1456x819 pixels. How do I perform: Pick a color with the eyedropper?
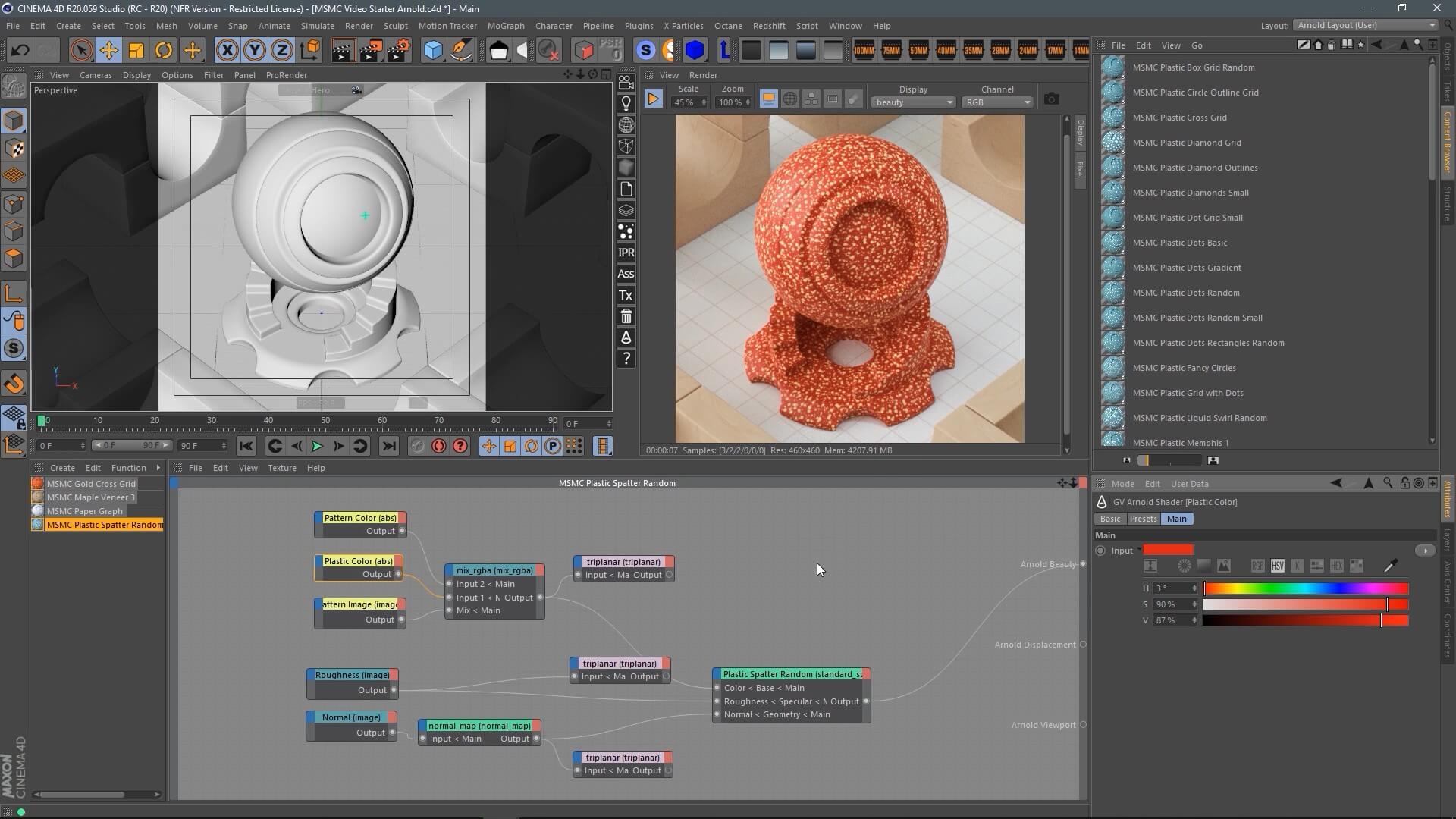pyautogui.click(x=1390, y=566)
